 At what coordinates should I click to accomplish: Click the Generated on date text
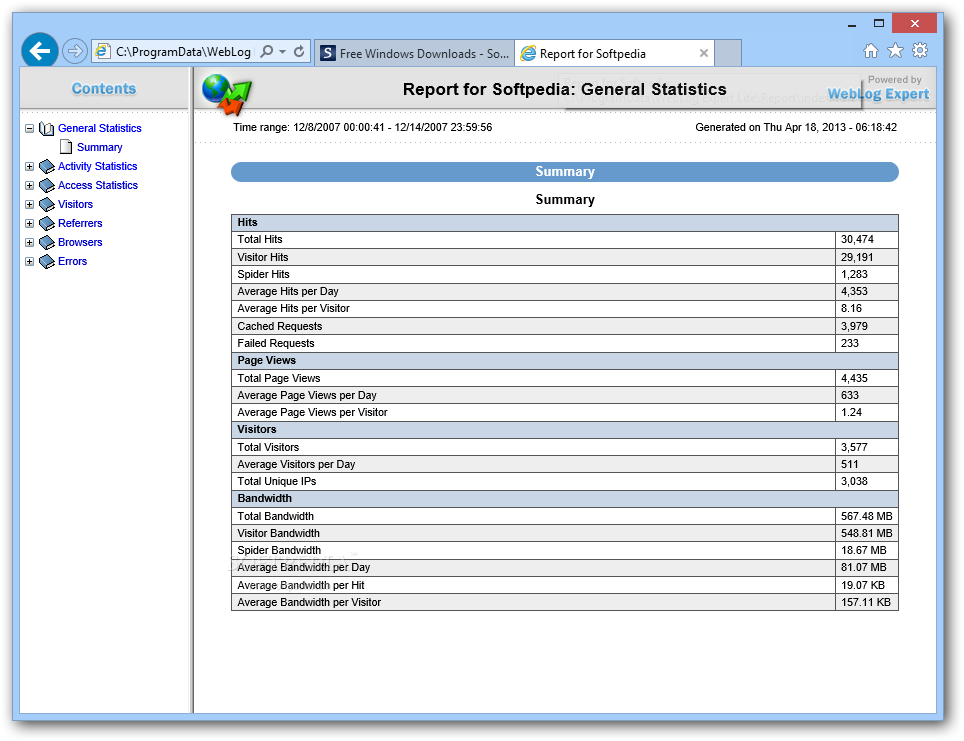point(796,127)
